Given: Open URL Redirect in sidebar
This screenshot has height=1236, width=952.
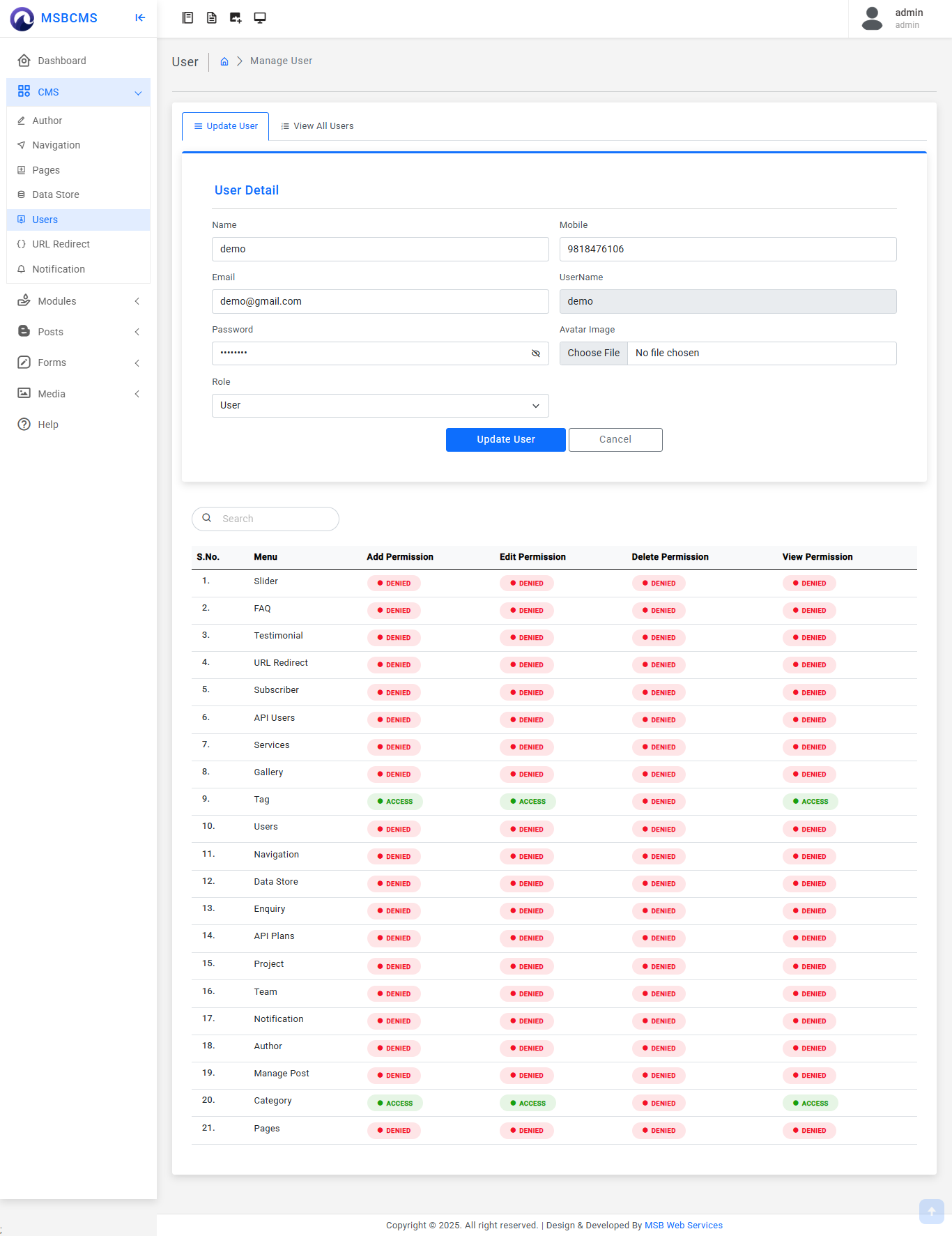Looking at the screenshot, I should click(61, 245).
